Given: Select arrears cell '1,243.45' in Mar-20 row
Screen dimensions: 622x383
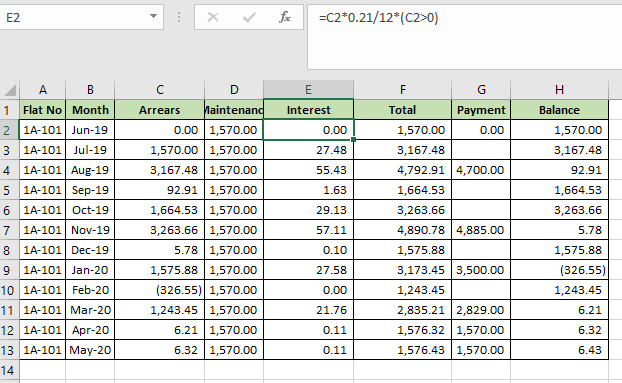Looking at the screenshot, I should (159, 310).
